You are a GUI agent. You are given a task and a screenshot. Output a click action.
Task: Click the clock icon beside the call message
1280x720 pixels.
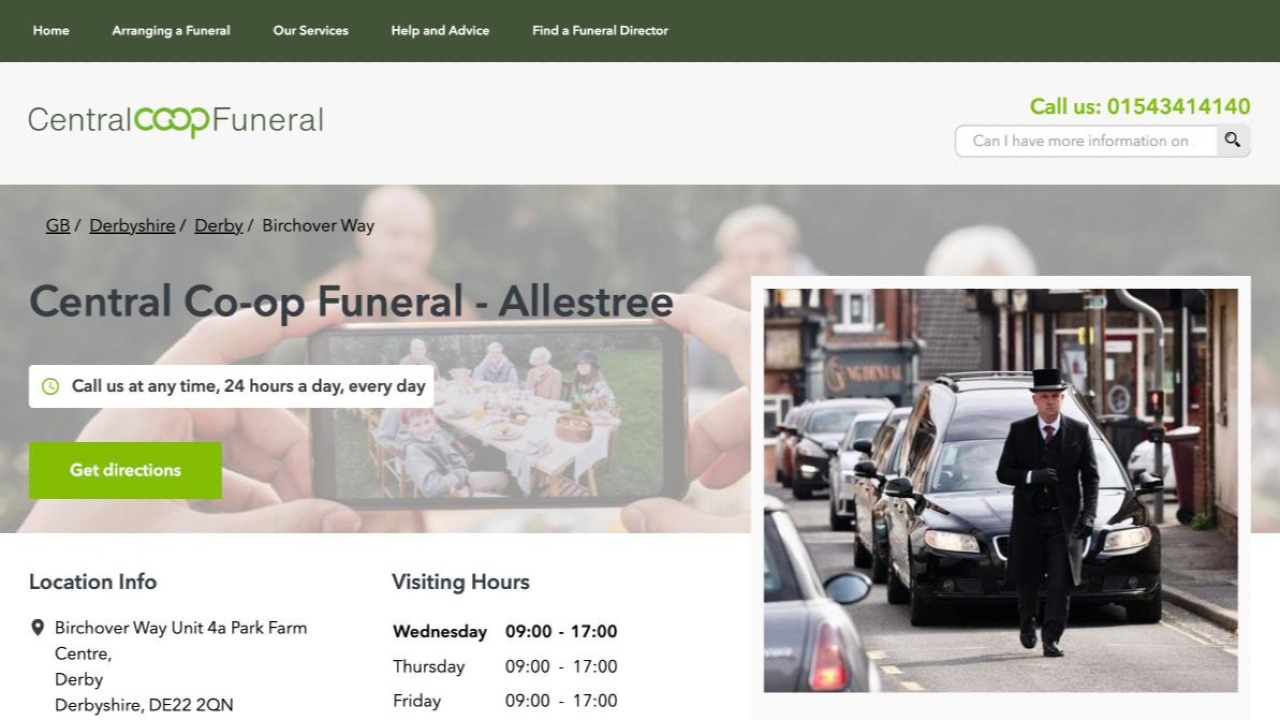tap(50, 386)
